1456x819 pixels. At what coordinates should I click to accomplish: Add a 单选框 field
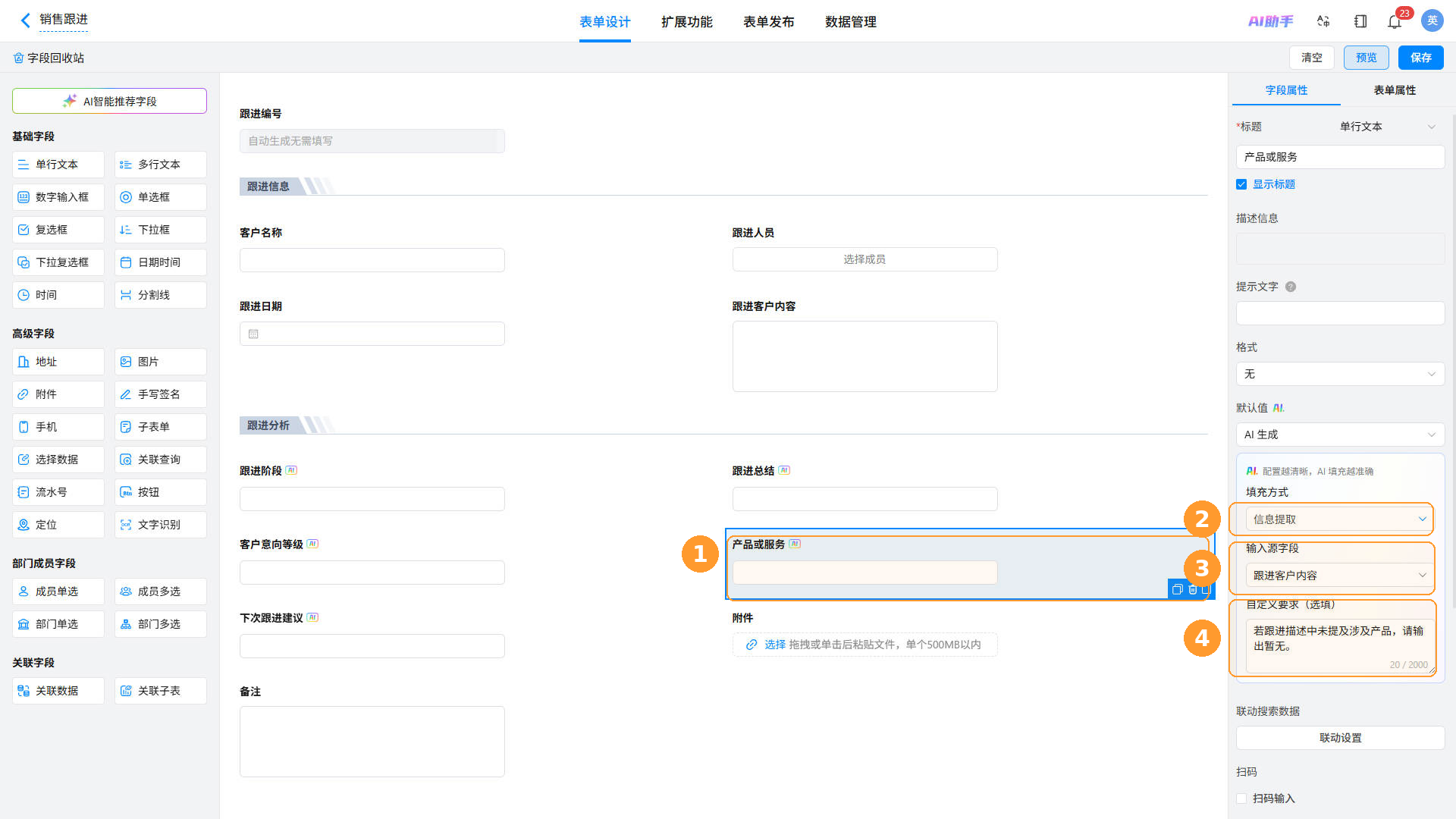click(161, 197)
